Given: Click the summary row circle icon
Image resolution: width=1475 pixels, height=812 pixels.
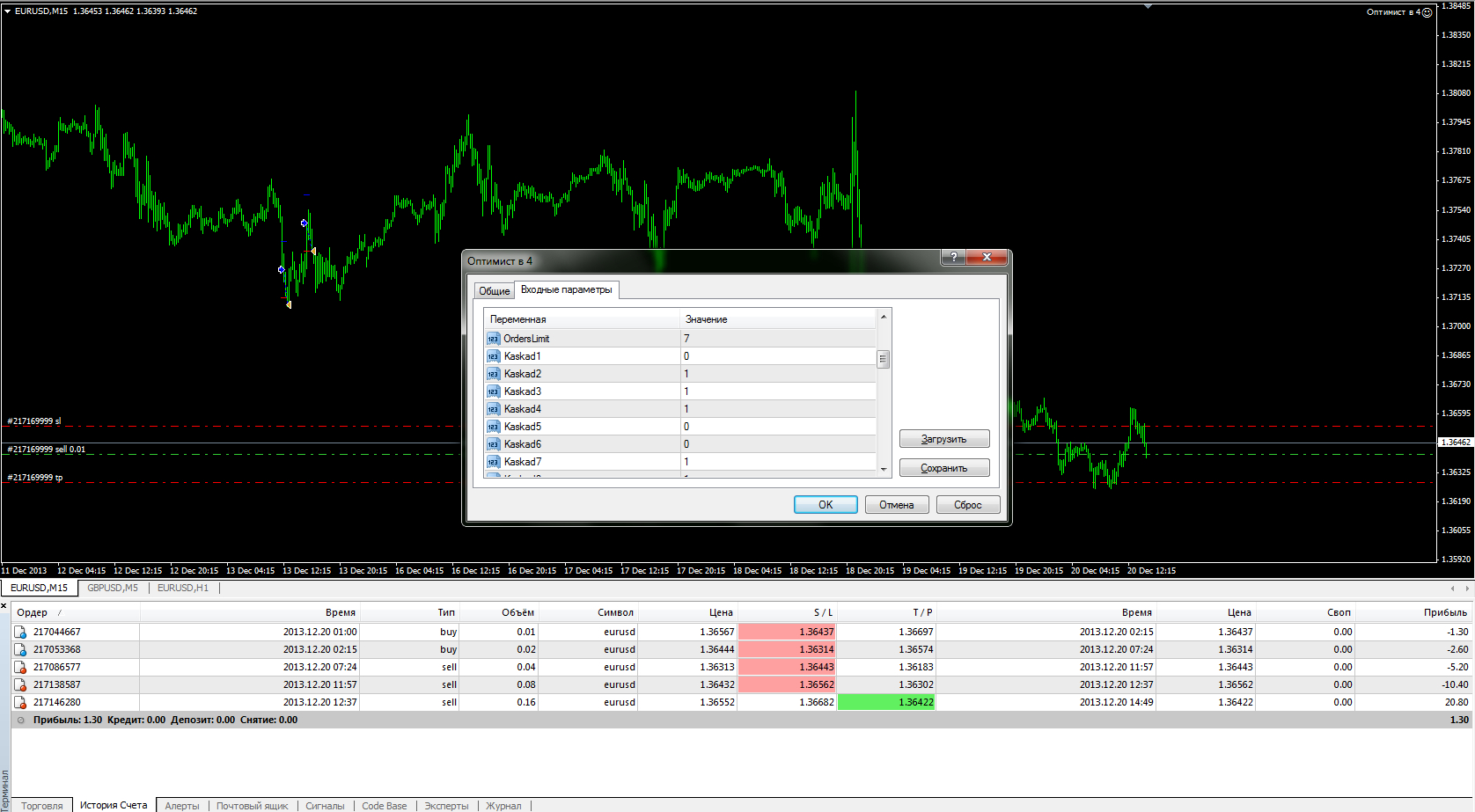Looking at the screenshot, I should tap(21, 720).
